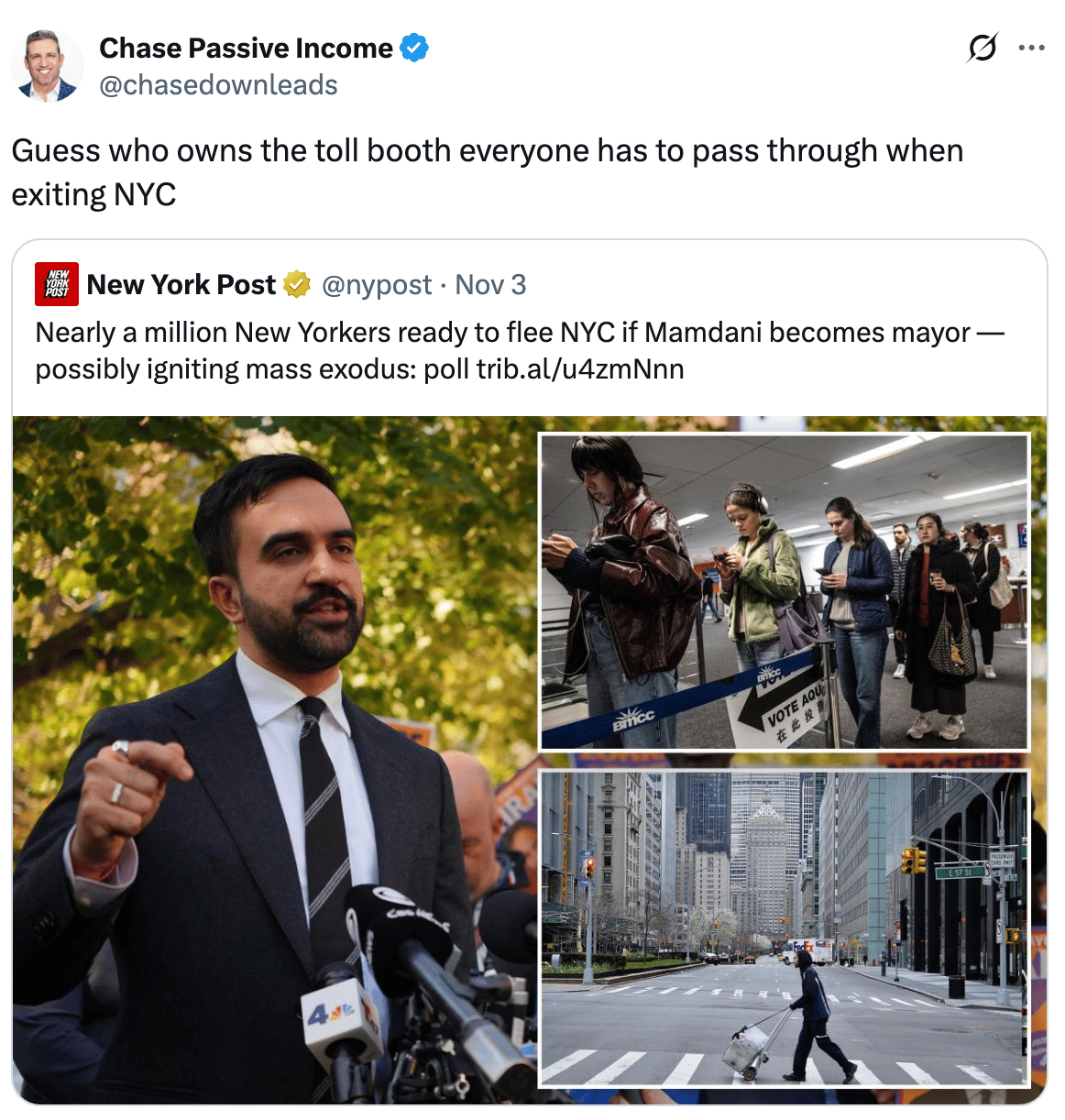Click the Nov 3 timestamp
This screenshot has height=1120, width=1065.
click(490, 285)
